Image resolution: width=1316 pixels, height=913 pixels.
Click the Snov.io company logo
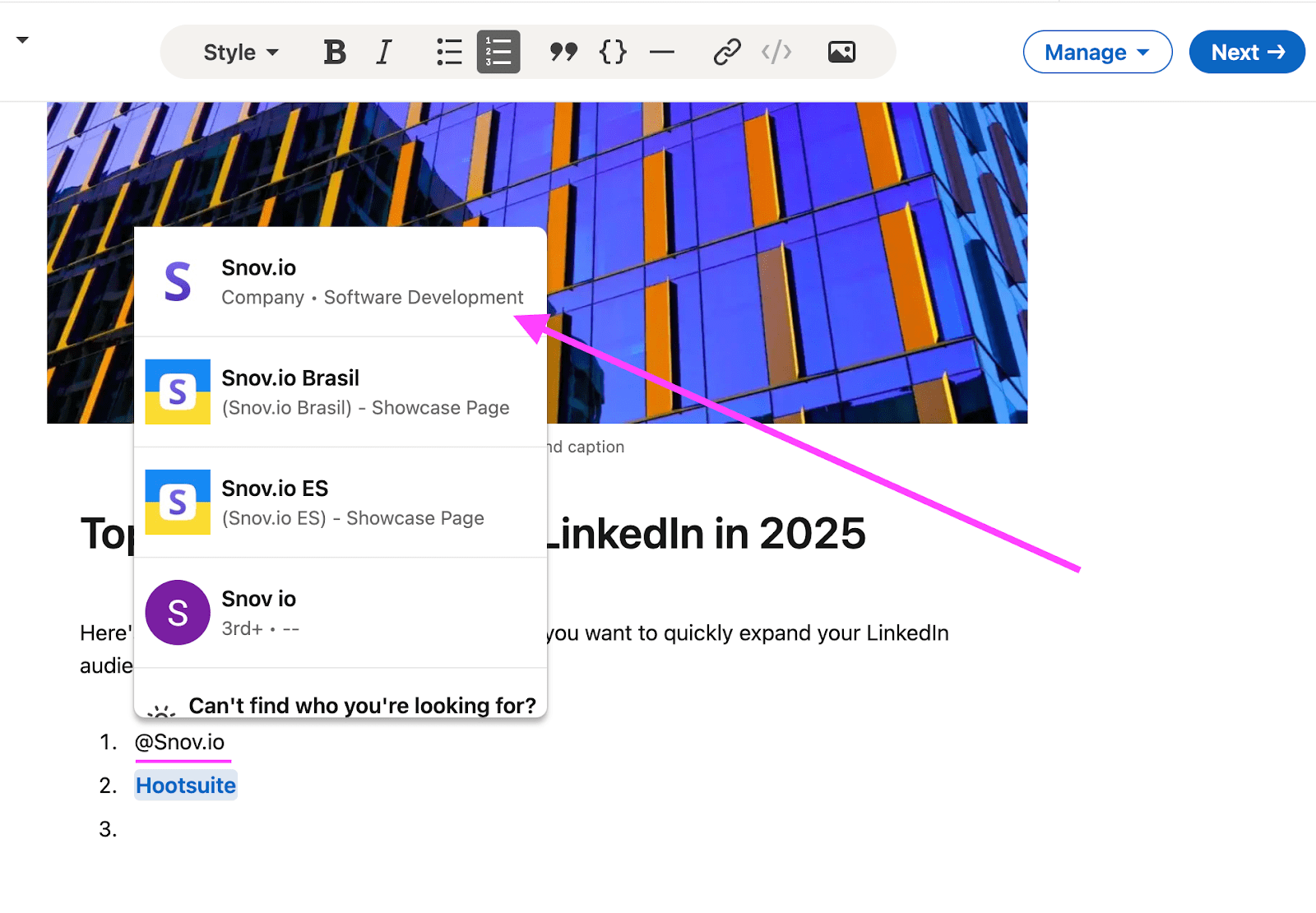178,281
